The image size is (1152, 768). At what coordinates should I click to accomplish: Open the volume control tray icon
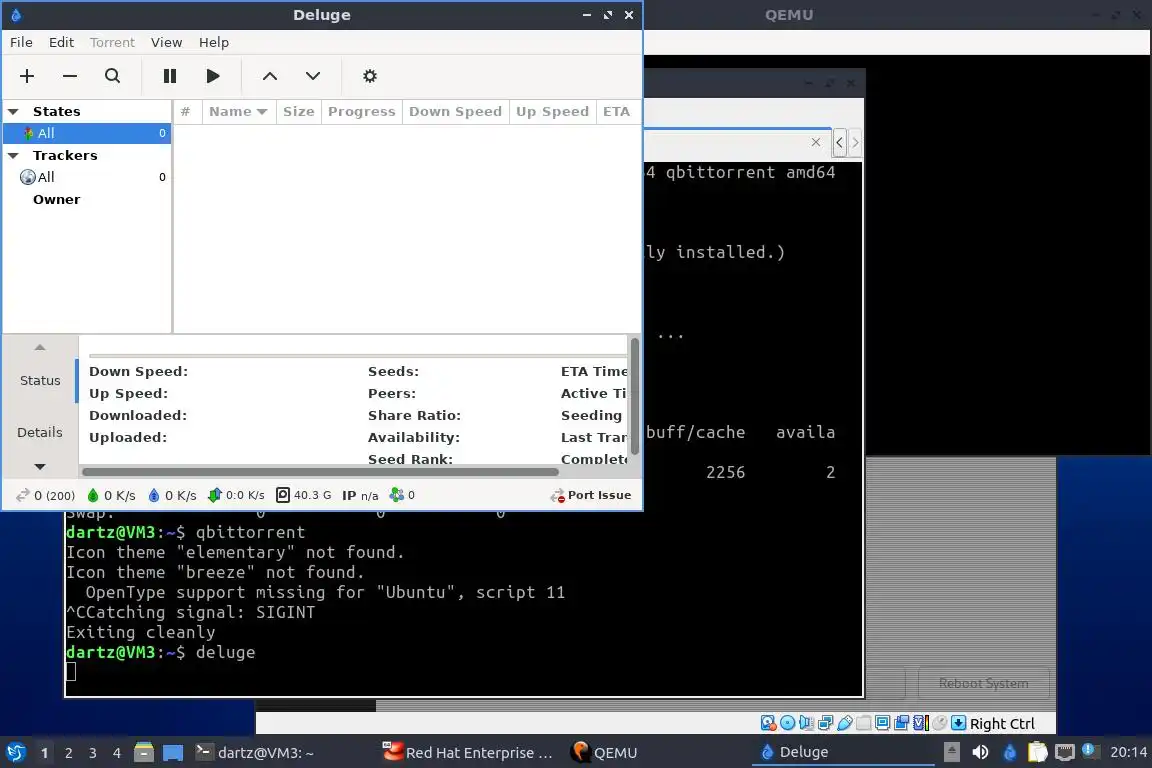click(980, 752)
